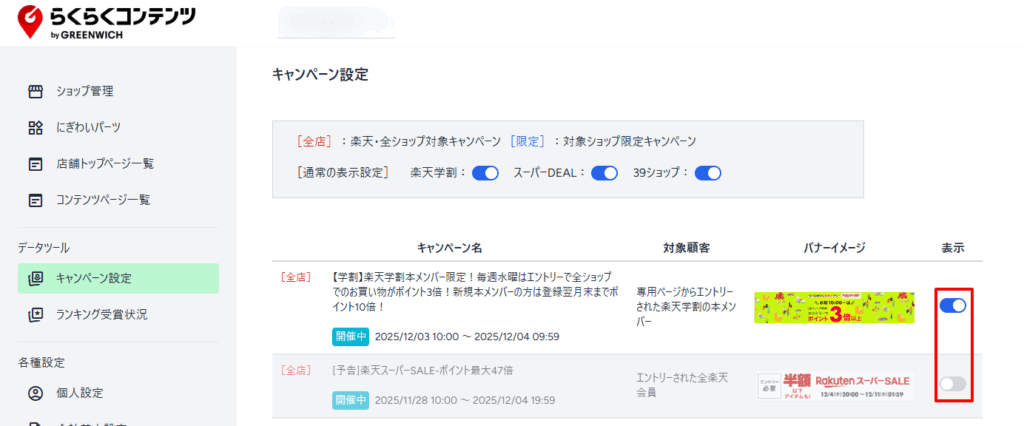This screenshot has height=426, width=1024.
Task: Click the 【学割】楽天学割本メンバー限定 campaign name
Action: point(470,292)
